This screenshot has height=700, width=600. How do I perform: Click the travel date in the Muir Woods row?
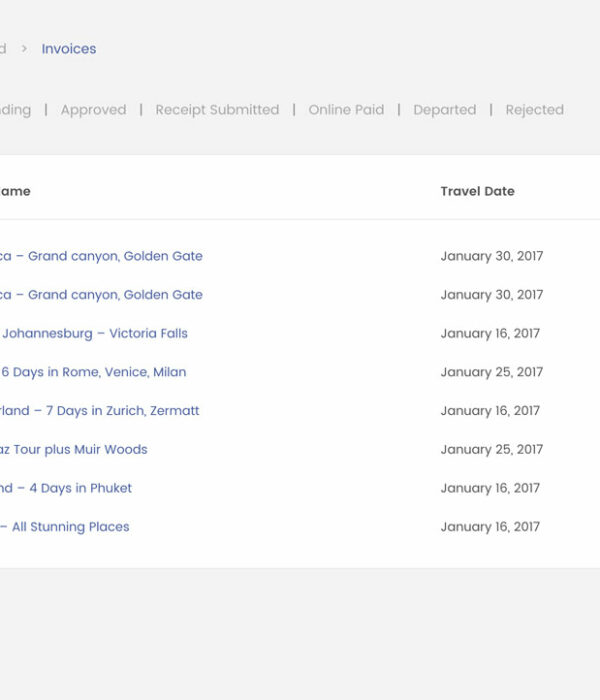coord(491,450)
